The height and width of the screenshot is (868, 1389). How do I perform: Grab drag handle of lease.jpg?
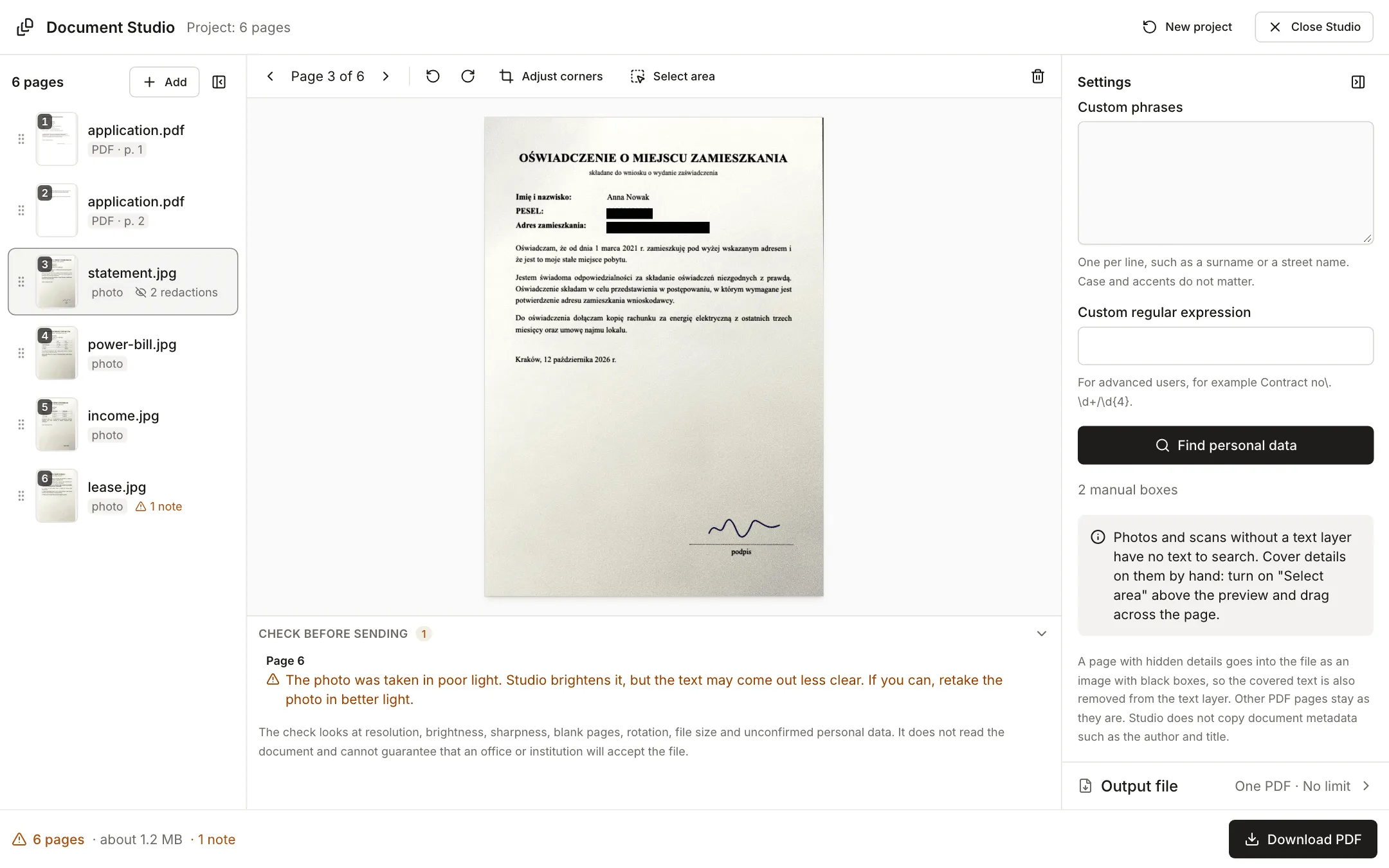(x=21, y=496)
